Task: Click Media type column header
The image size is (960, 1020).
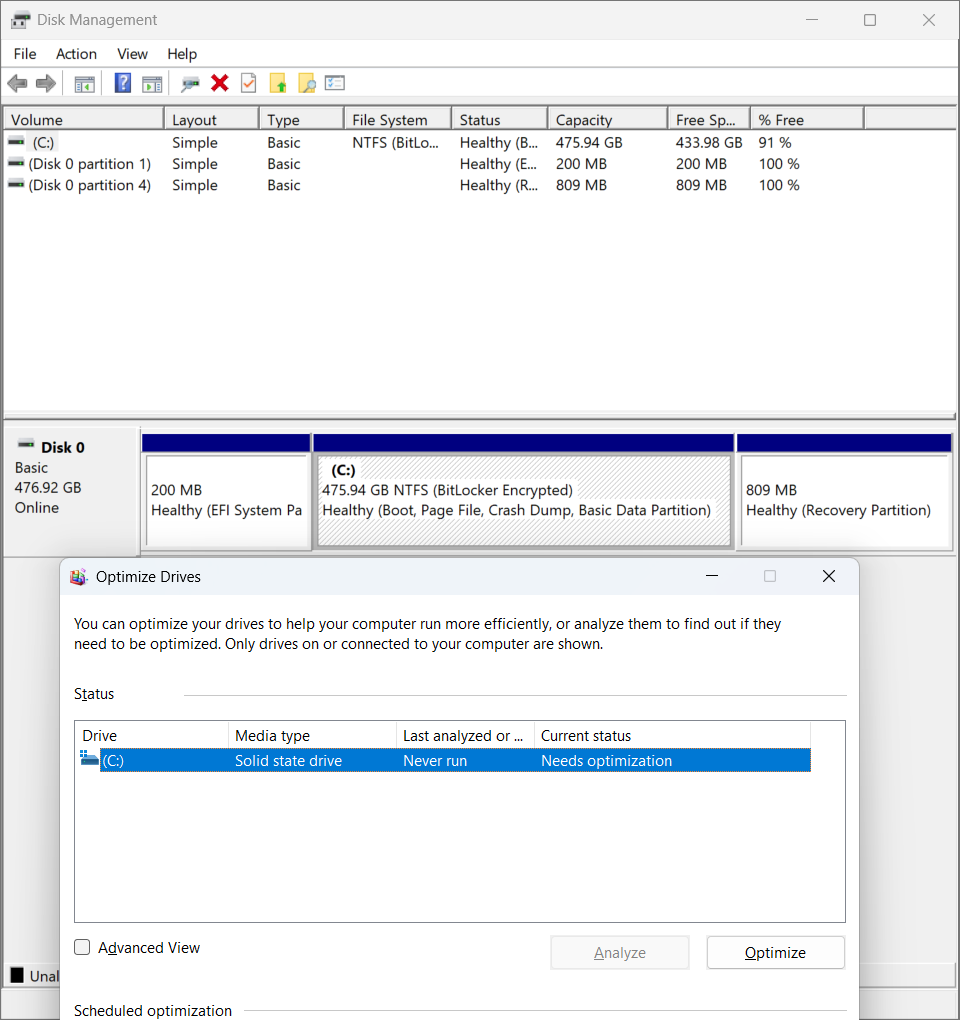Action: [312, 735]
